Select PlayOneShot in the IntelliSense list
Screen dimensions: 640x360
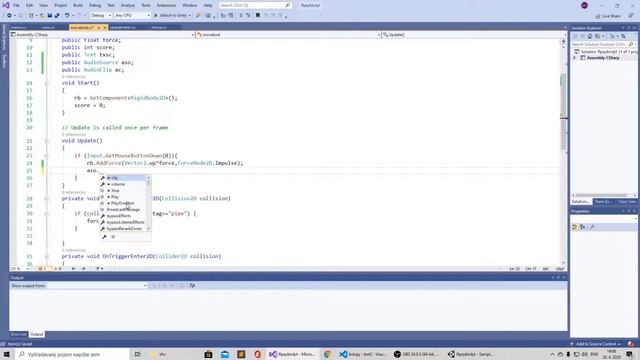[x=123, y=203]
